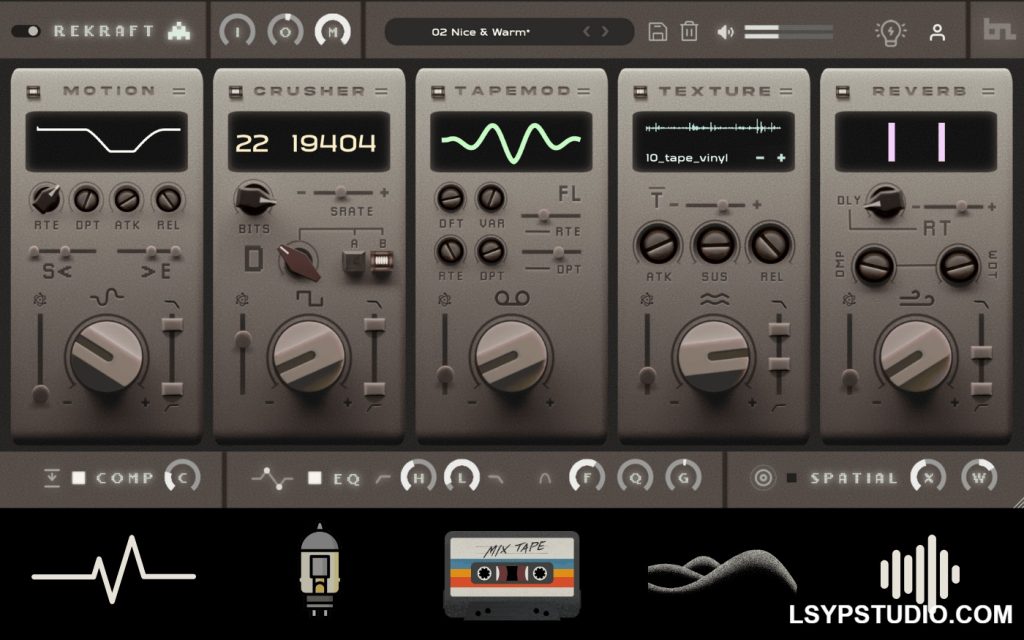Set the Reverb RT slider

click(953, 207)
